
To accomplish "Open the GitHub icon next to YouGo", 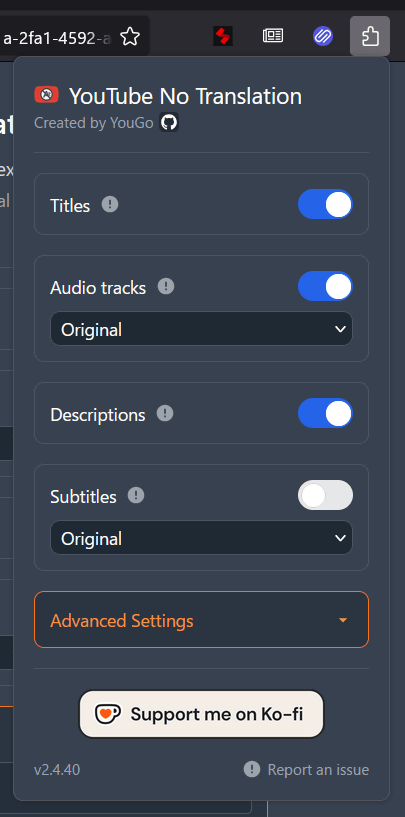I will pos(169,122).
